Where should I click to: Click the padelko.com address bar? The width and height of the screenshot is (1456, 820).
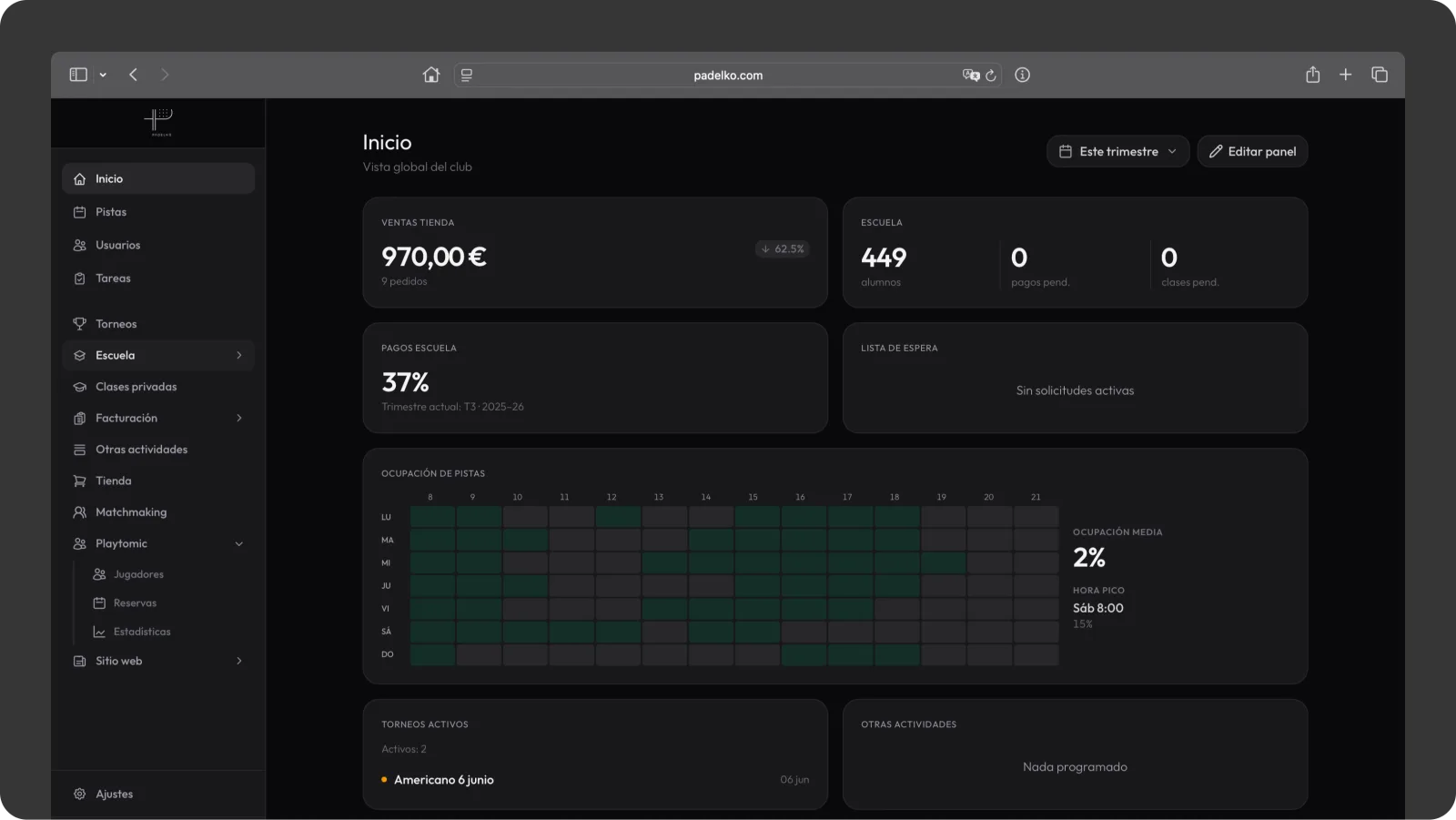pos(728,76)
